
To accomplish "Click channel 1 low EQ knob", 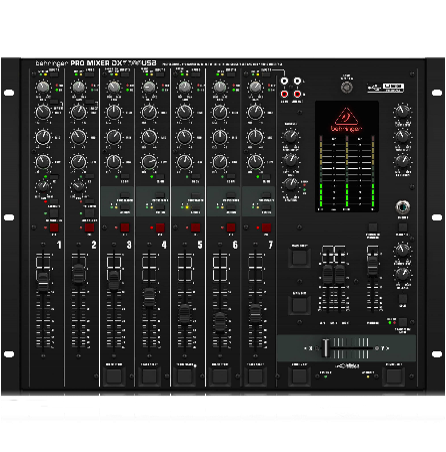I will click(x=43, y=162).
